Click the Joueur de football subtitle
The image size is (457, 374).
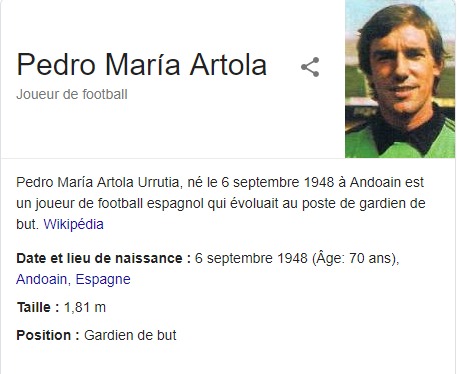click(x=72, y=94)
